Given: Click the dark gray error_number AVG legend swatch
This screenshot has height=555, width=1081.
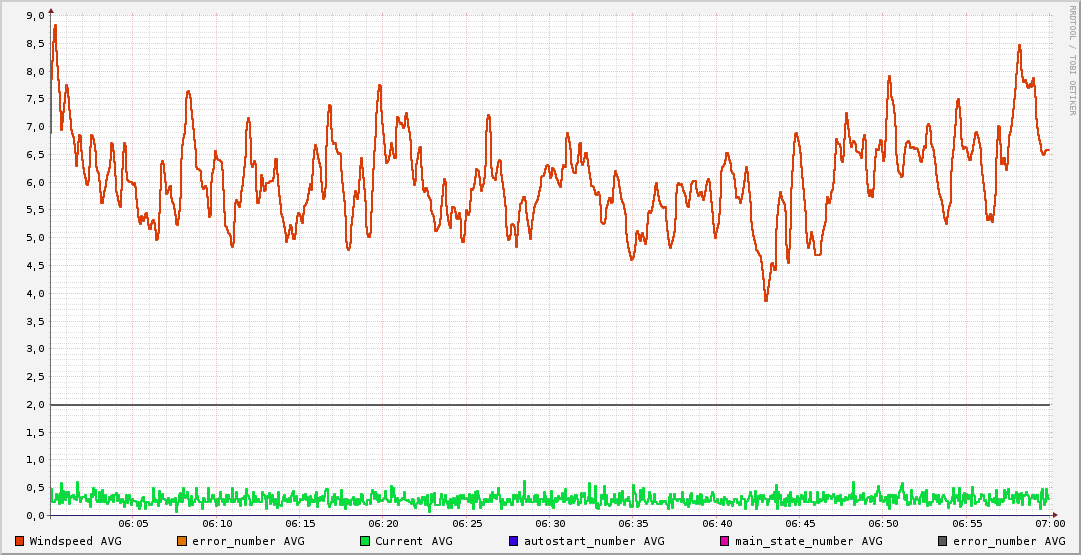Looking at the screenshot, I should point(943,541).
